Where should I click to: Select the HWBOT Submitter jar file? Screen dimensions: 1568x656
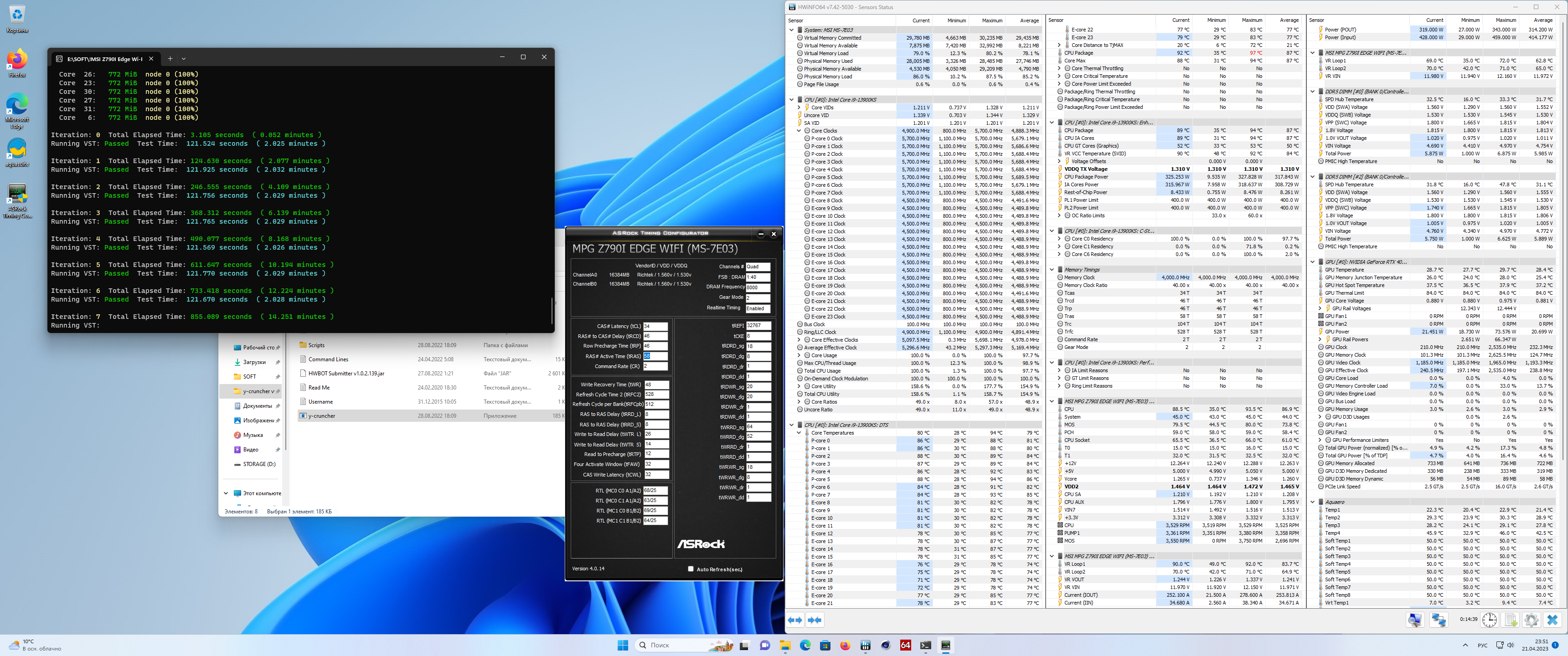tap(346, 374)
